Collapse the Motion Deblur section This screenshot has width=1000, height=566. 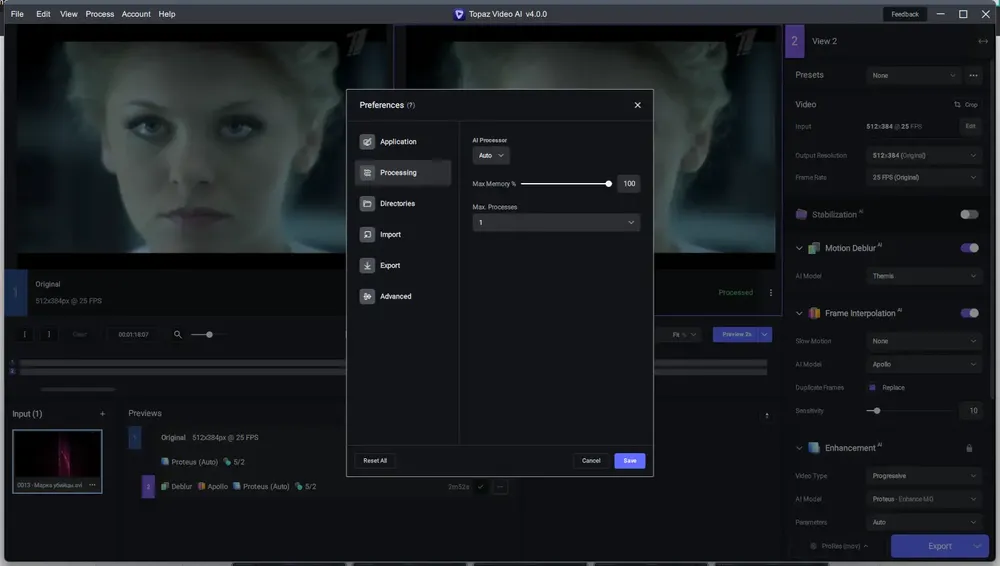(799, 248)
